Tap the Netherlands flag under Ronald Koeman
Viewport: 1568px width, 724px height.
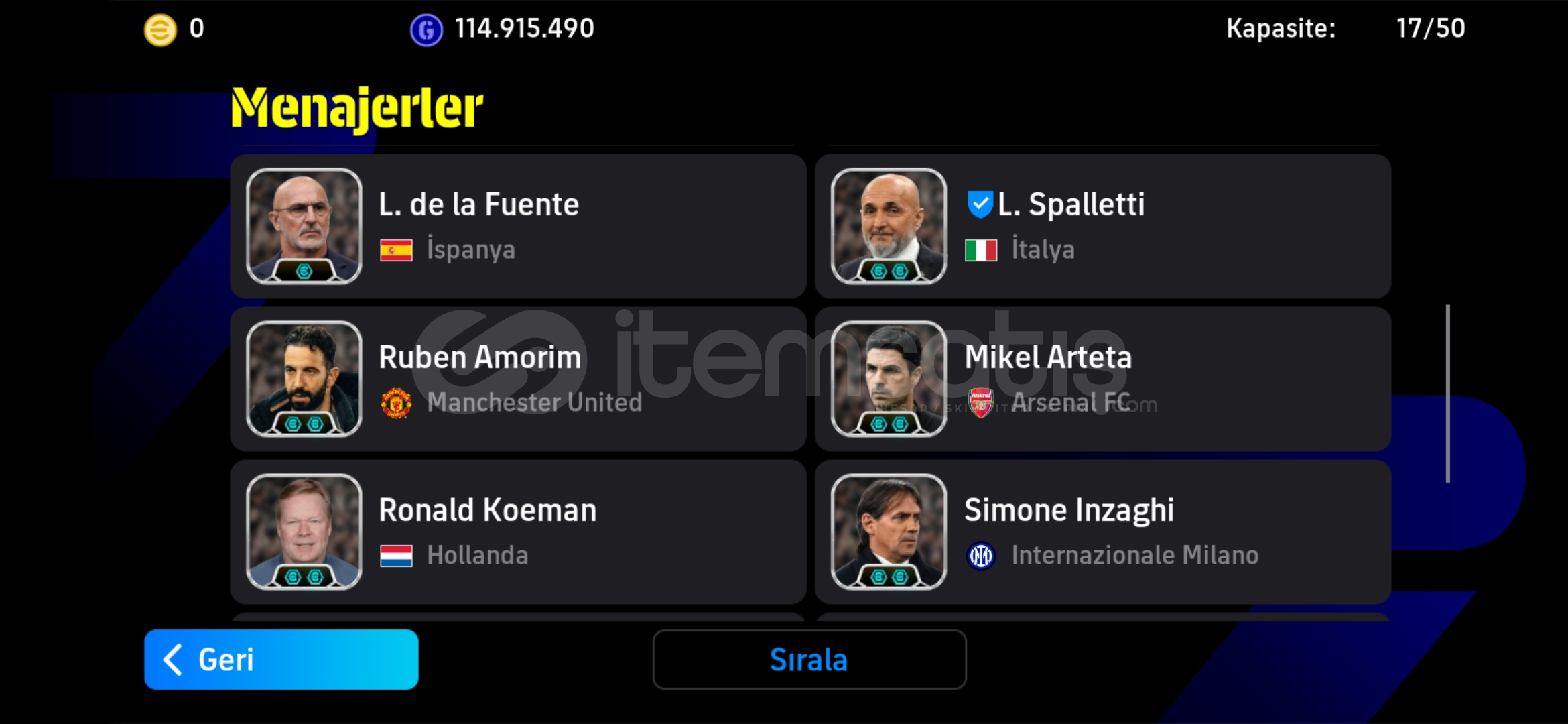pos(396,556)
